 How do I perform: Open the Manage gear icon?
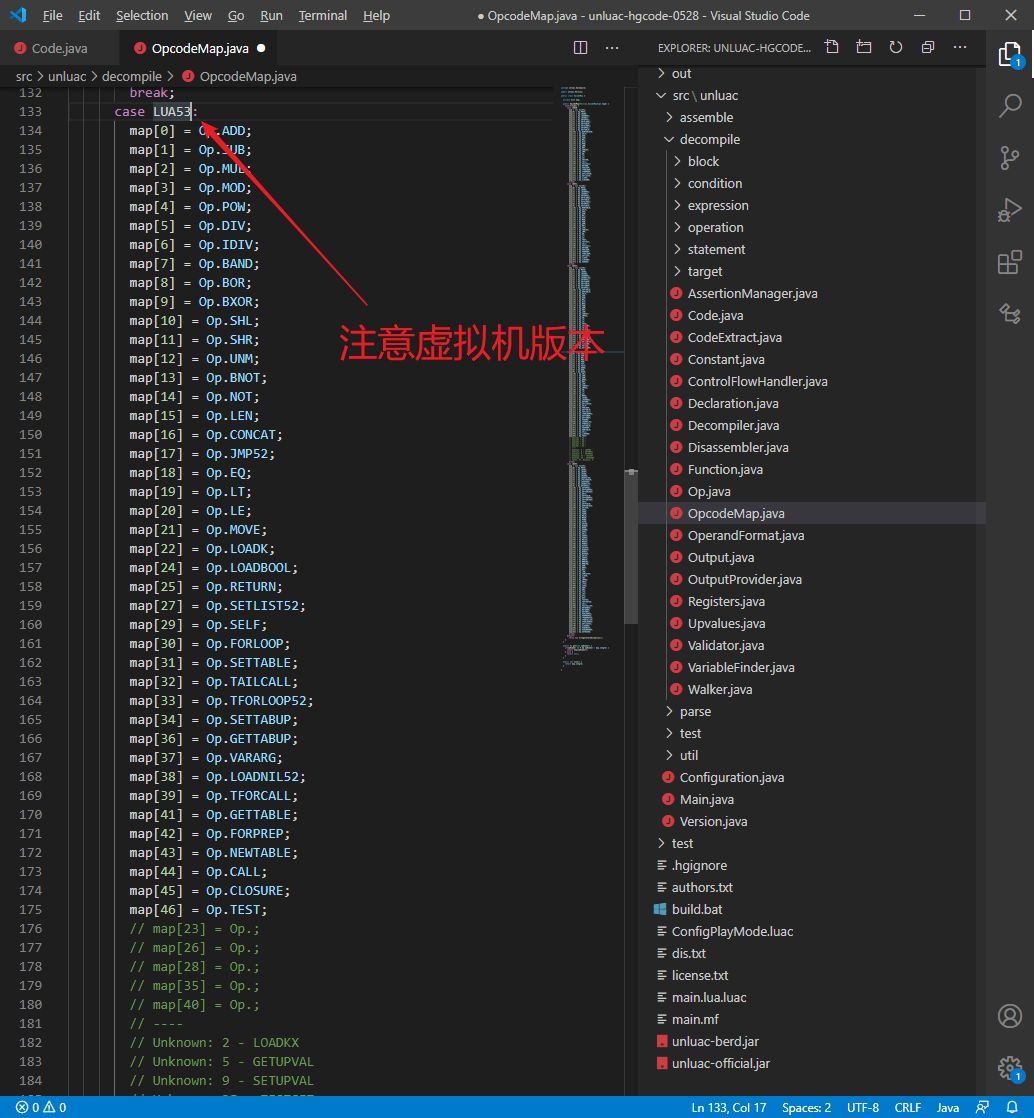(x=1010, y=1068)
